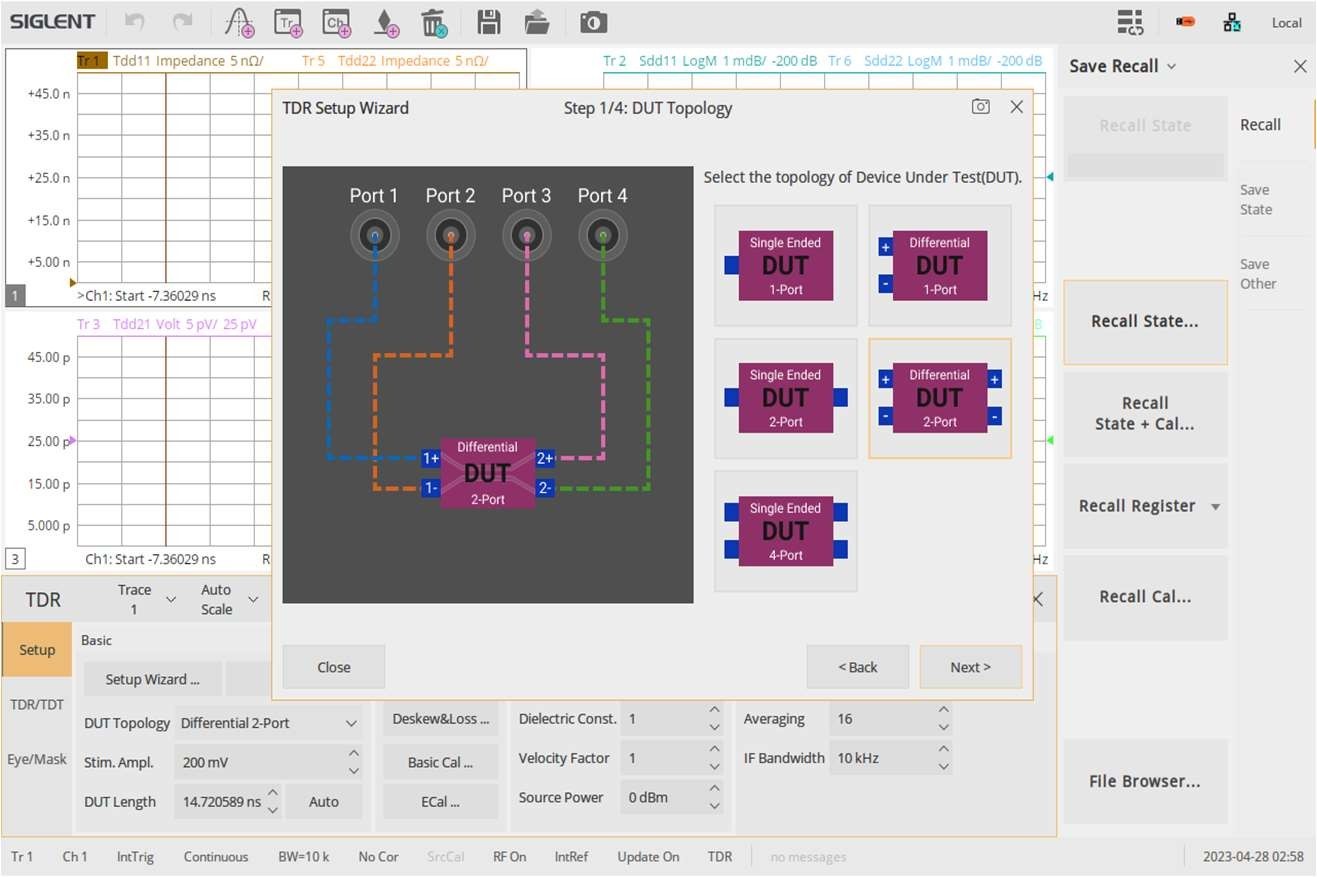Image resolution: width=1317 pixels, height=877 pixels.
Task: Click the add marker icon in toolbar
Action: [x=385, y=22]
